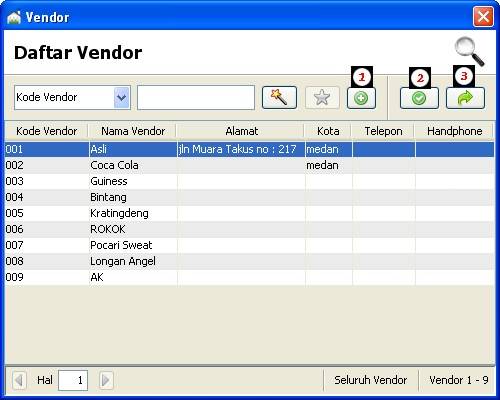Focus the search text field
This screenshot has height=400, width=500.
click(196, 97)
